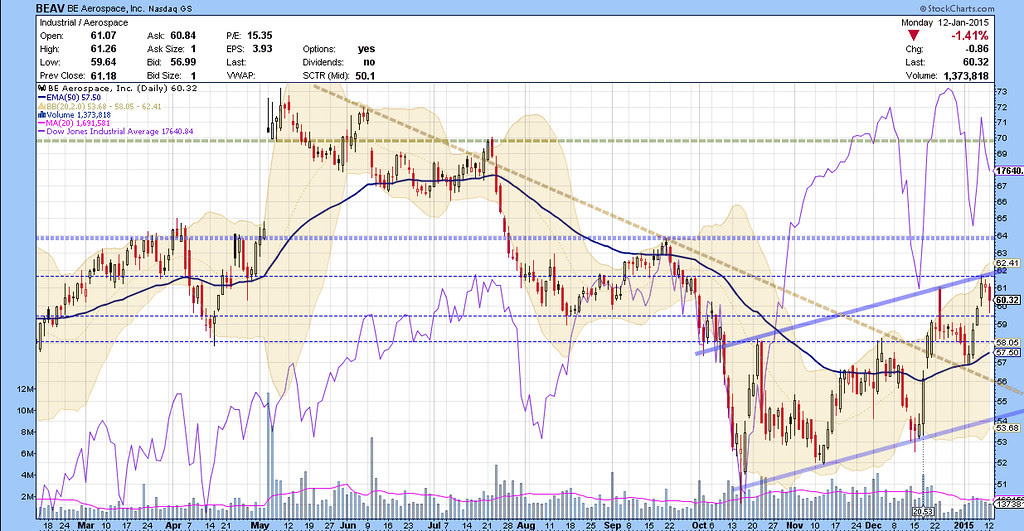The height and width of the screenshot is (531, 1024).
Task: Click the 20.53 value box near the bottom
Action: point(922,511)
